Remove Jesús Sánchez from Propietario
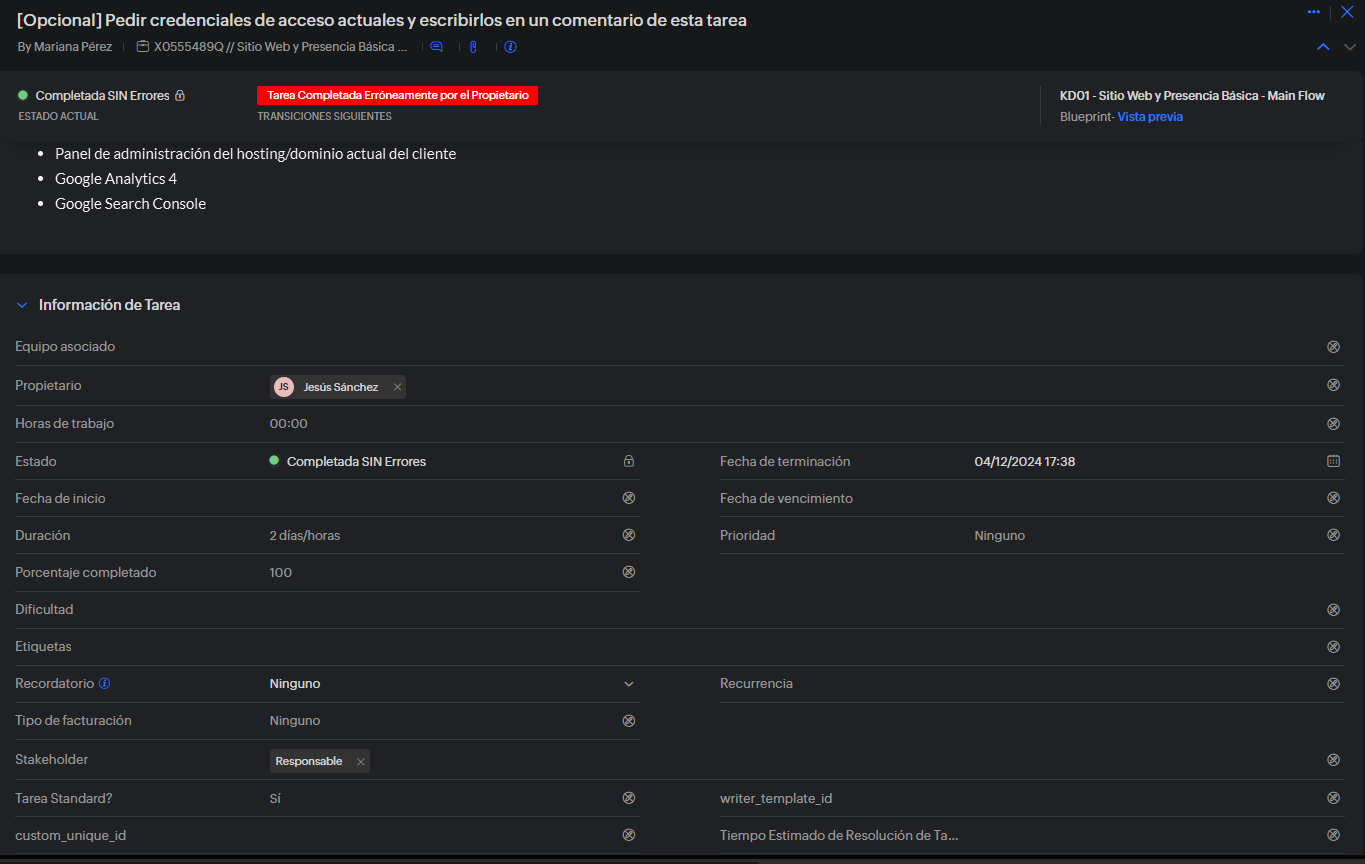 (397, 387)
